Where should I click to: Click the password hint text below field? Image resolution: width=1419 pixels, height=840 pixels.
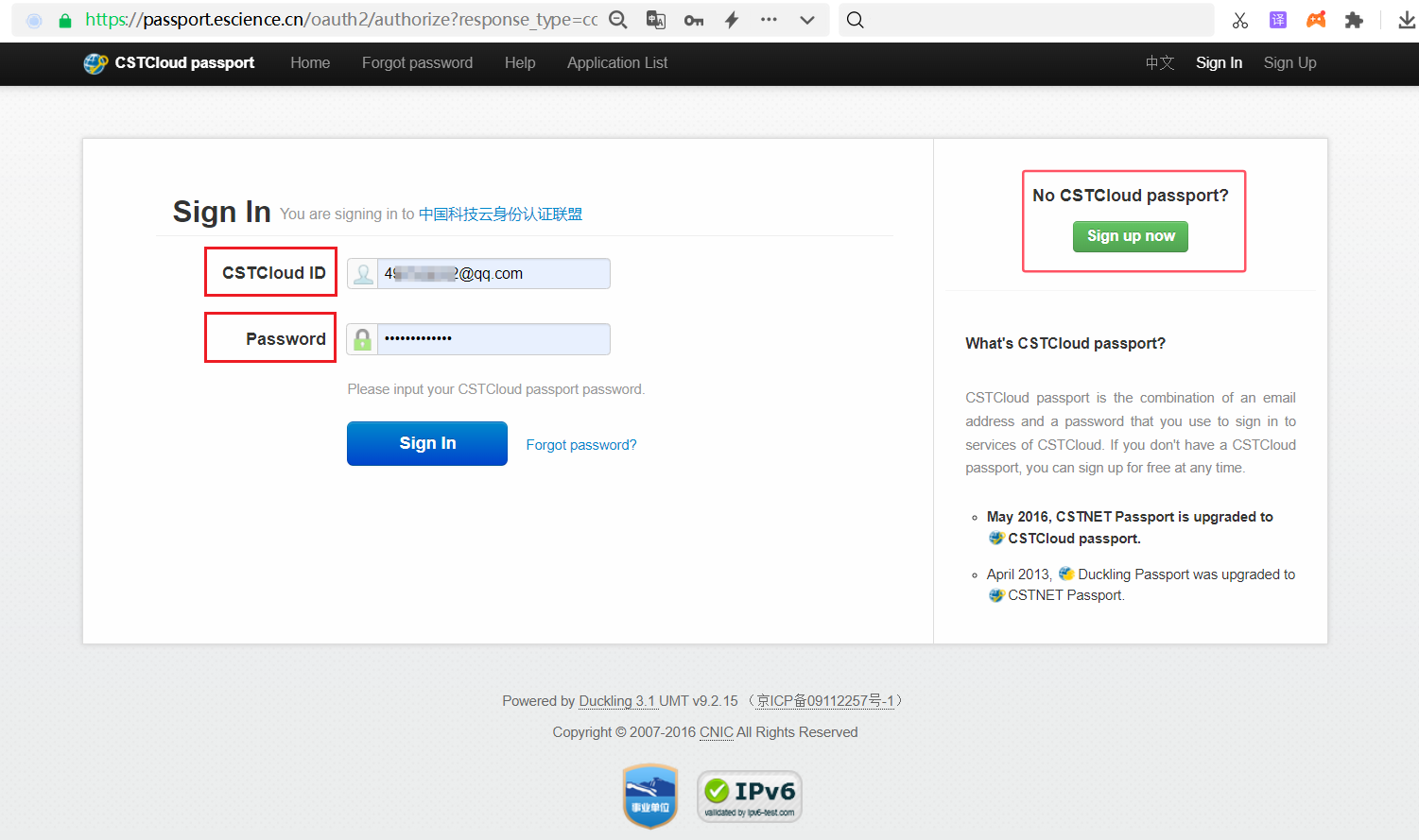click(496, 389)
